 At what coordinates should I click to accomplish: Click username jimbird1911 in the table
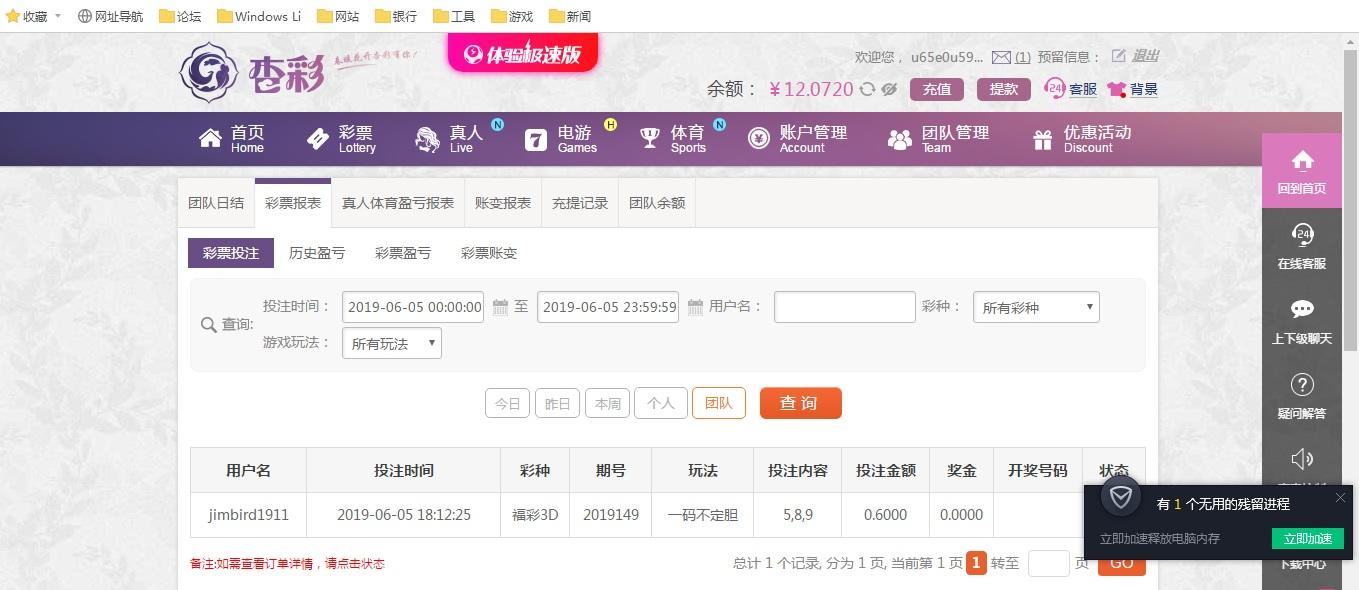coord(248,515)
